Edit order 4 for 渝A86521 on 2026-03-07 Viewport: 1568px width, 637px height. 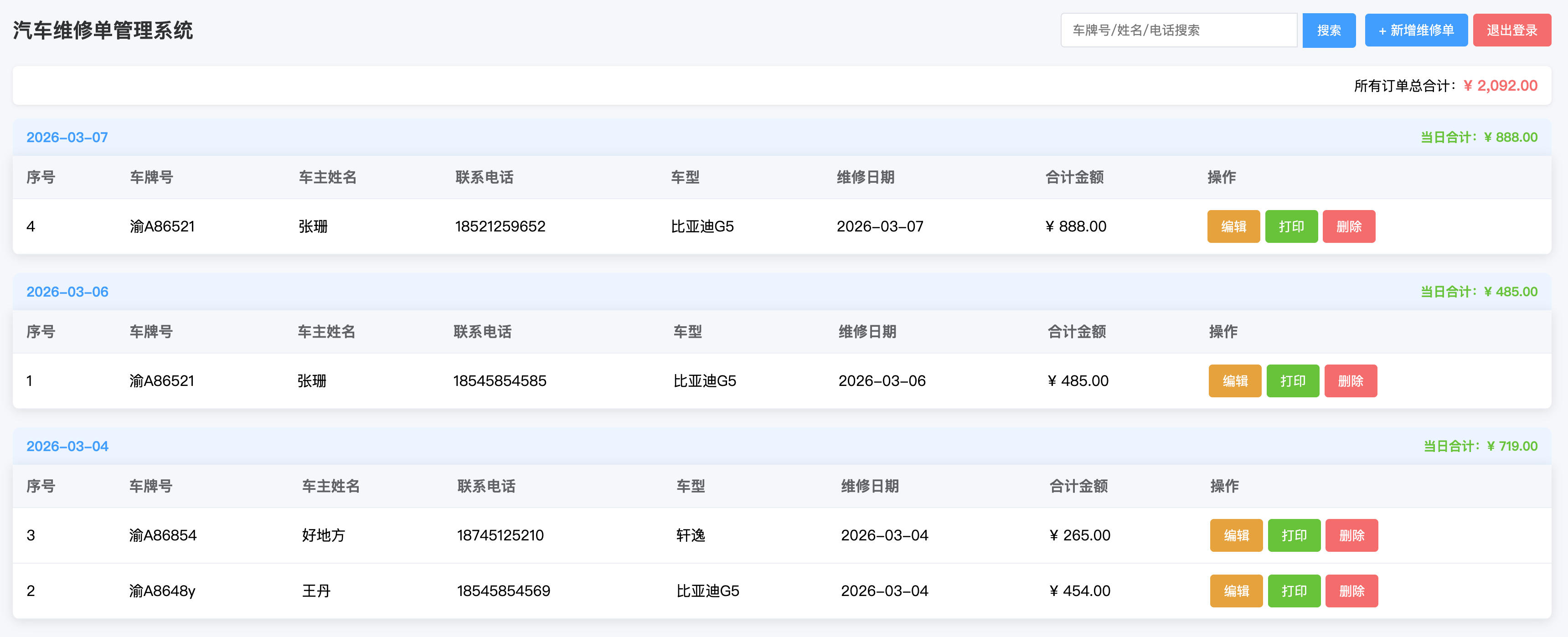[1233, 226]
